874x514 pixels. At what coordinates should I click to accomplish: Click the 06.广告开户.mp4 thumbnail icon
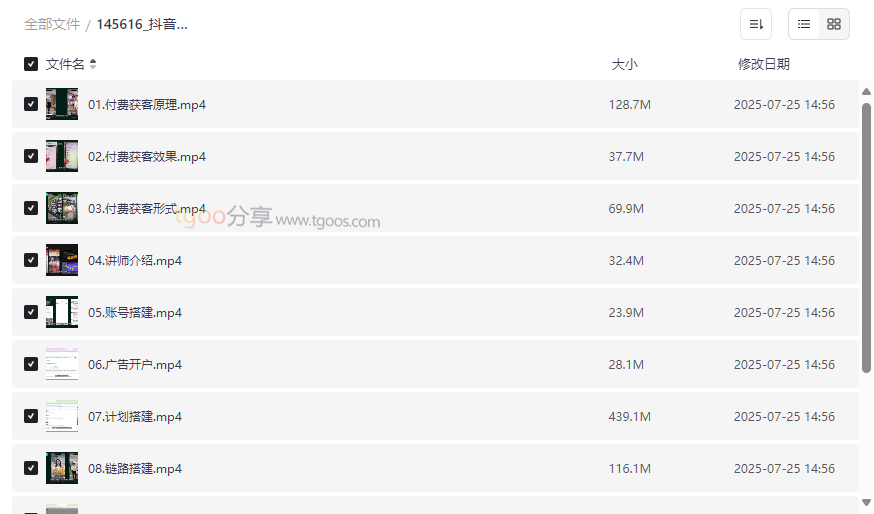62,365
